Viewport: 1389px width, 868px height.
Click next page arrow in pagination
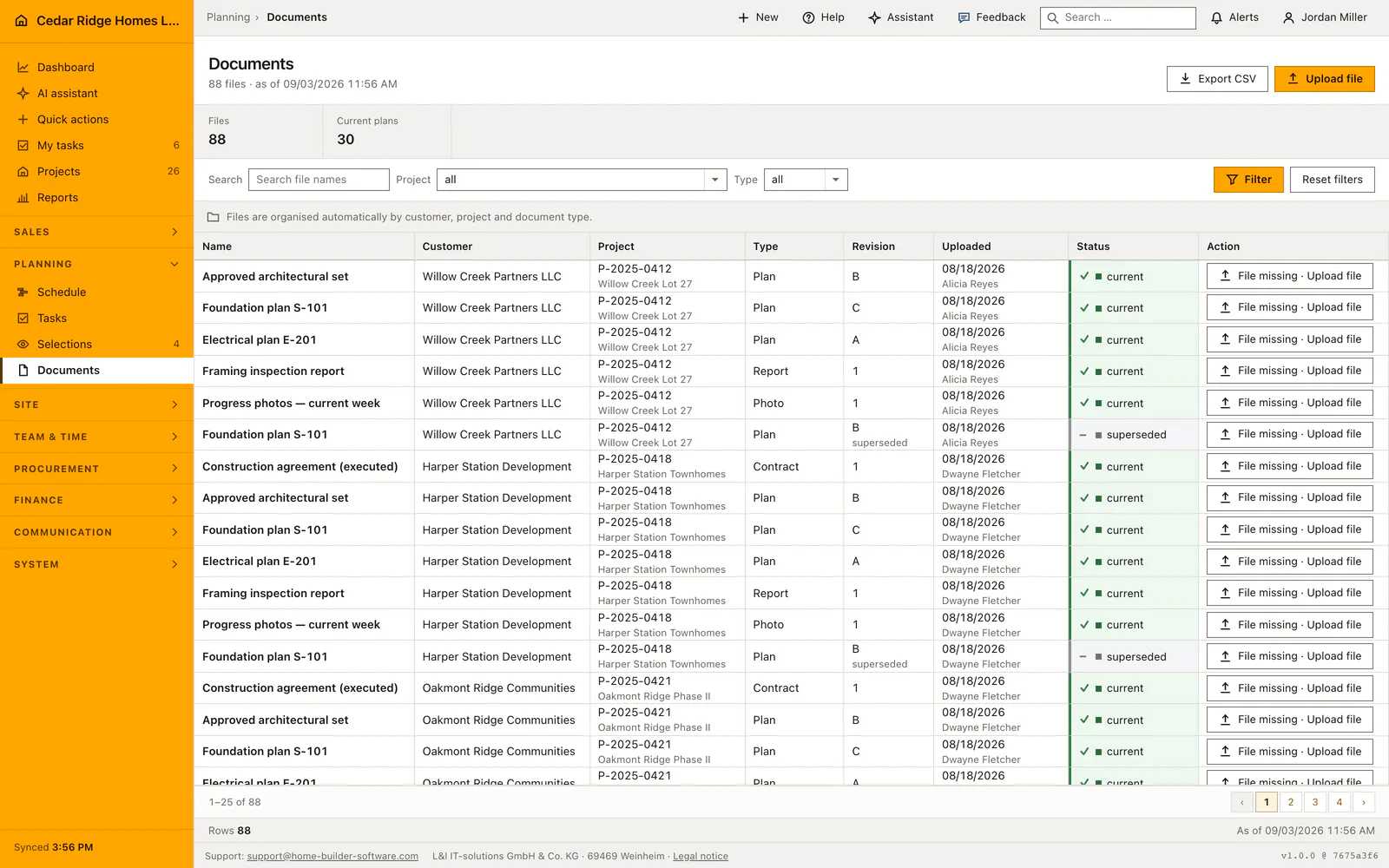tap(1364, 802)
